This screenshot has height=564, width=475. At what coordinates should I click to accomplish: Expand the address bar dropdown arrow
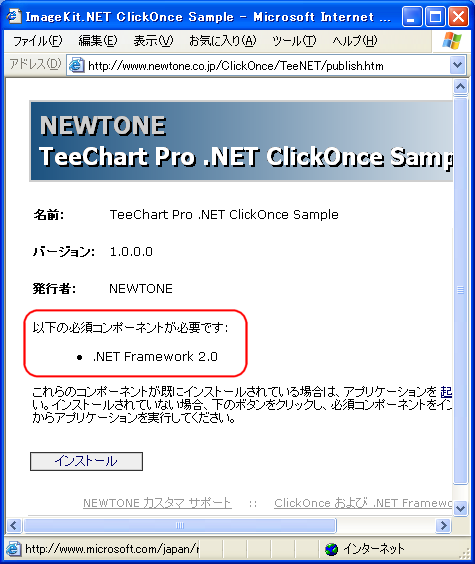pyautogui.click(x=457, y=65)
